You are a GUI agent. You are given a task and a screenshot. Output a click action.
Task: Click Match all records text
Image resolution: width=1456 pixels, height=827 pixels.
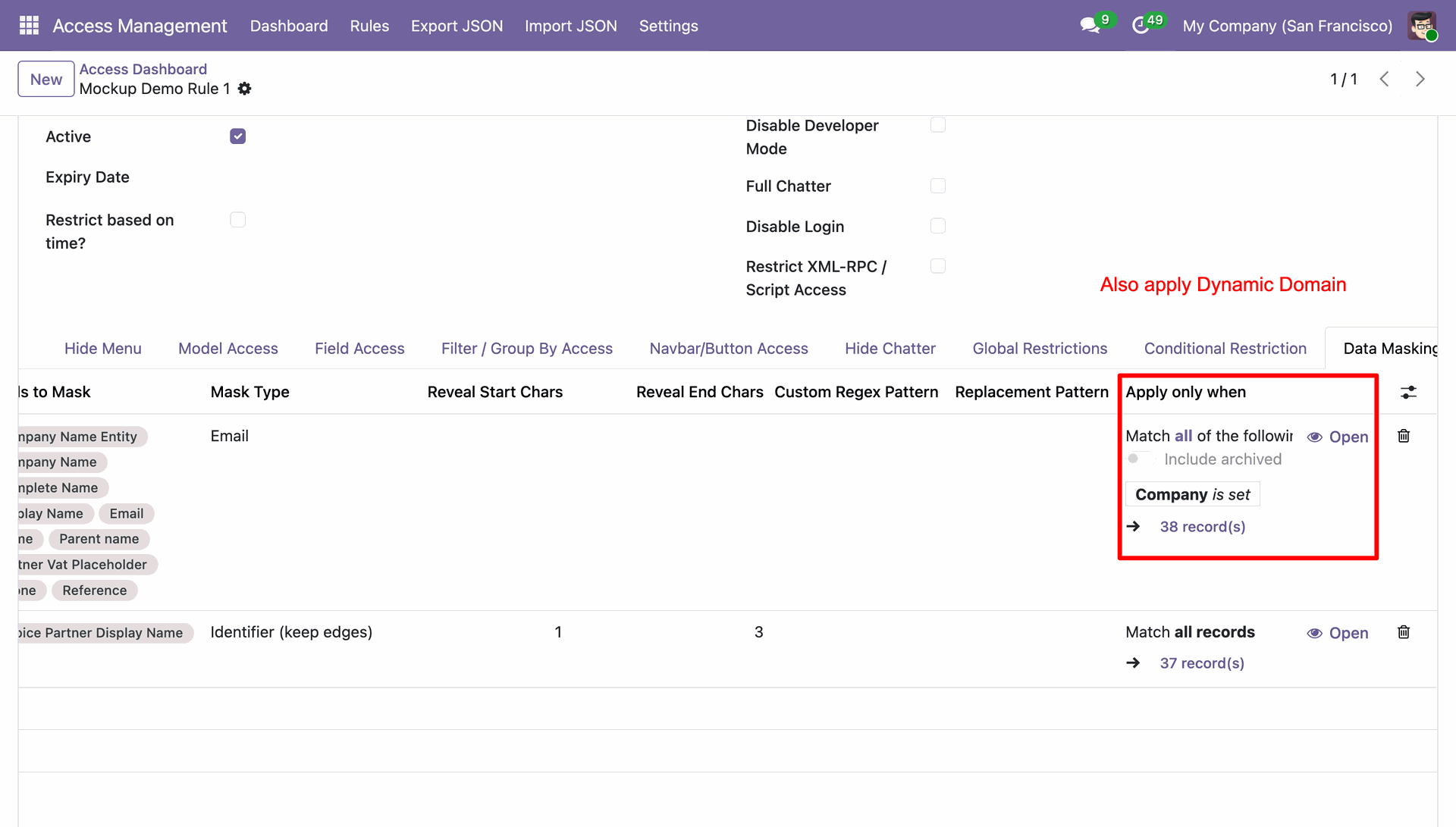pos(1190,632)
